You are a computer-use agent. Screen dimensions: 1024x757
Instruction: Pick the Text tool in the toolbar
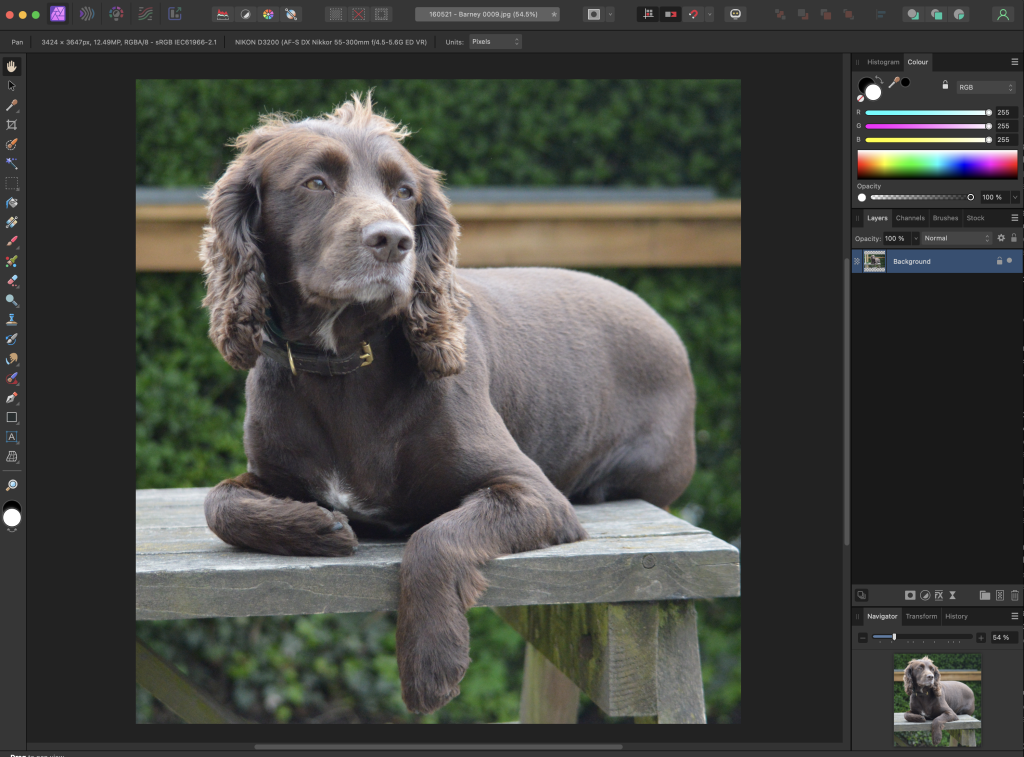[12, 437]
